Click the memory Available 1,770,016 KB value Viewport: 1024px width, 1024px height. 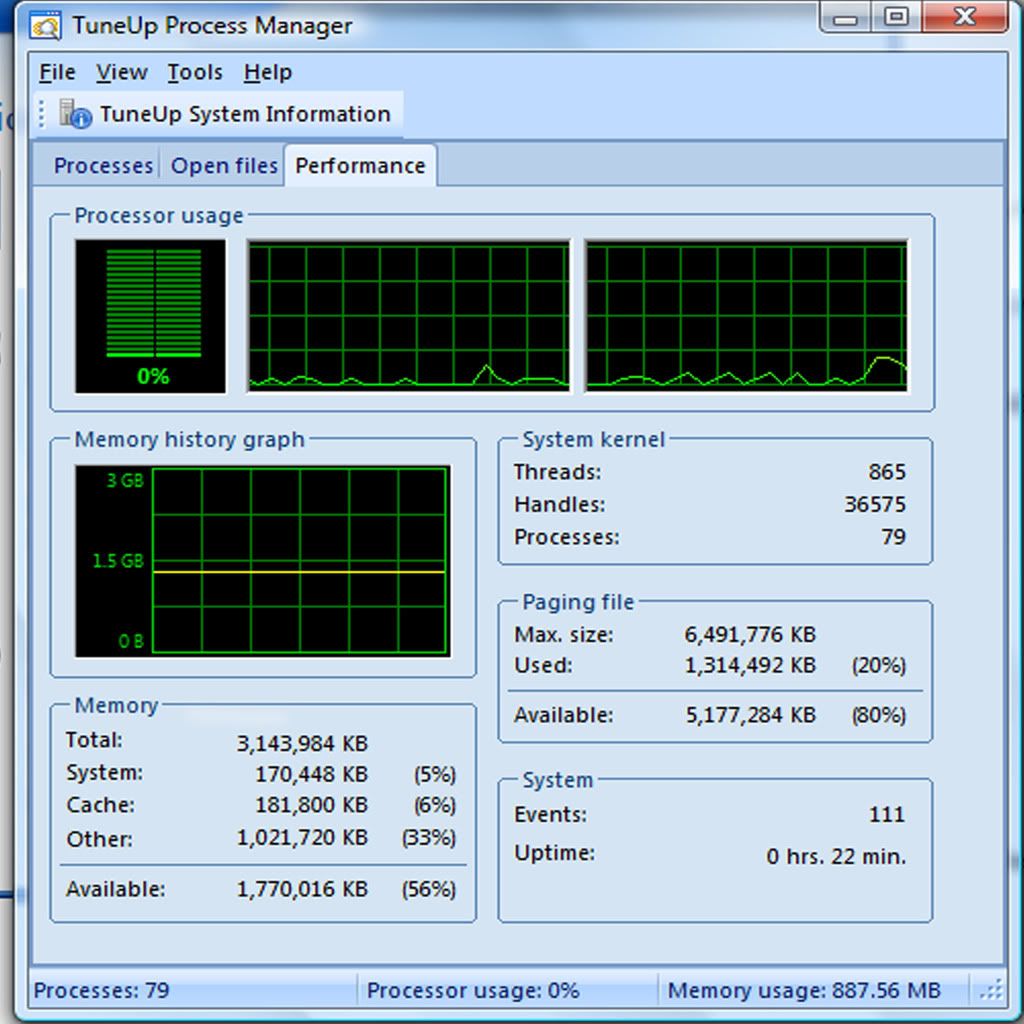tap(302, 889)
